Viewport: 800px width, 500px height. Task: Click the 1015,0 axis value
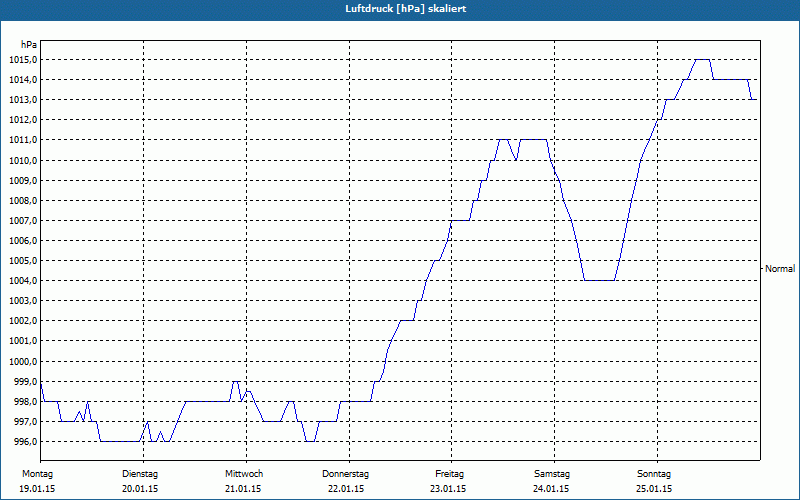point(23,60)
